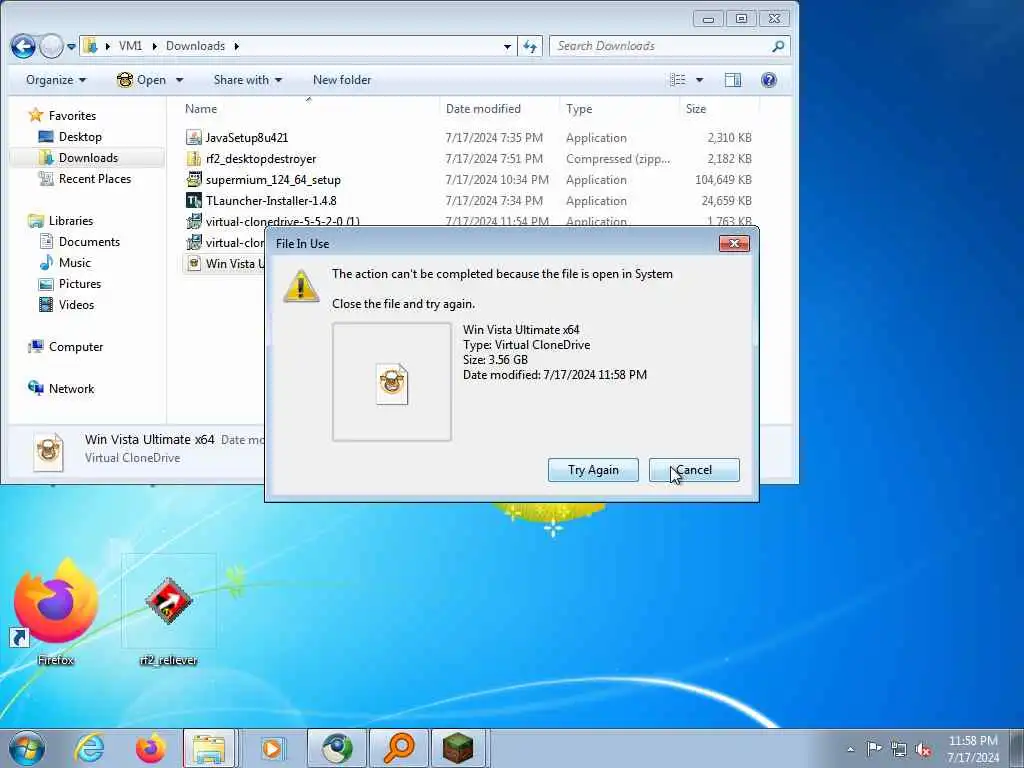
Task: Sort files by Type column
Action: pos(579,109)
